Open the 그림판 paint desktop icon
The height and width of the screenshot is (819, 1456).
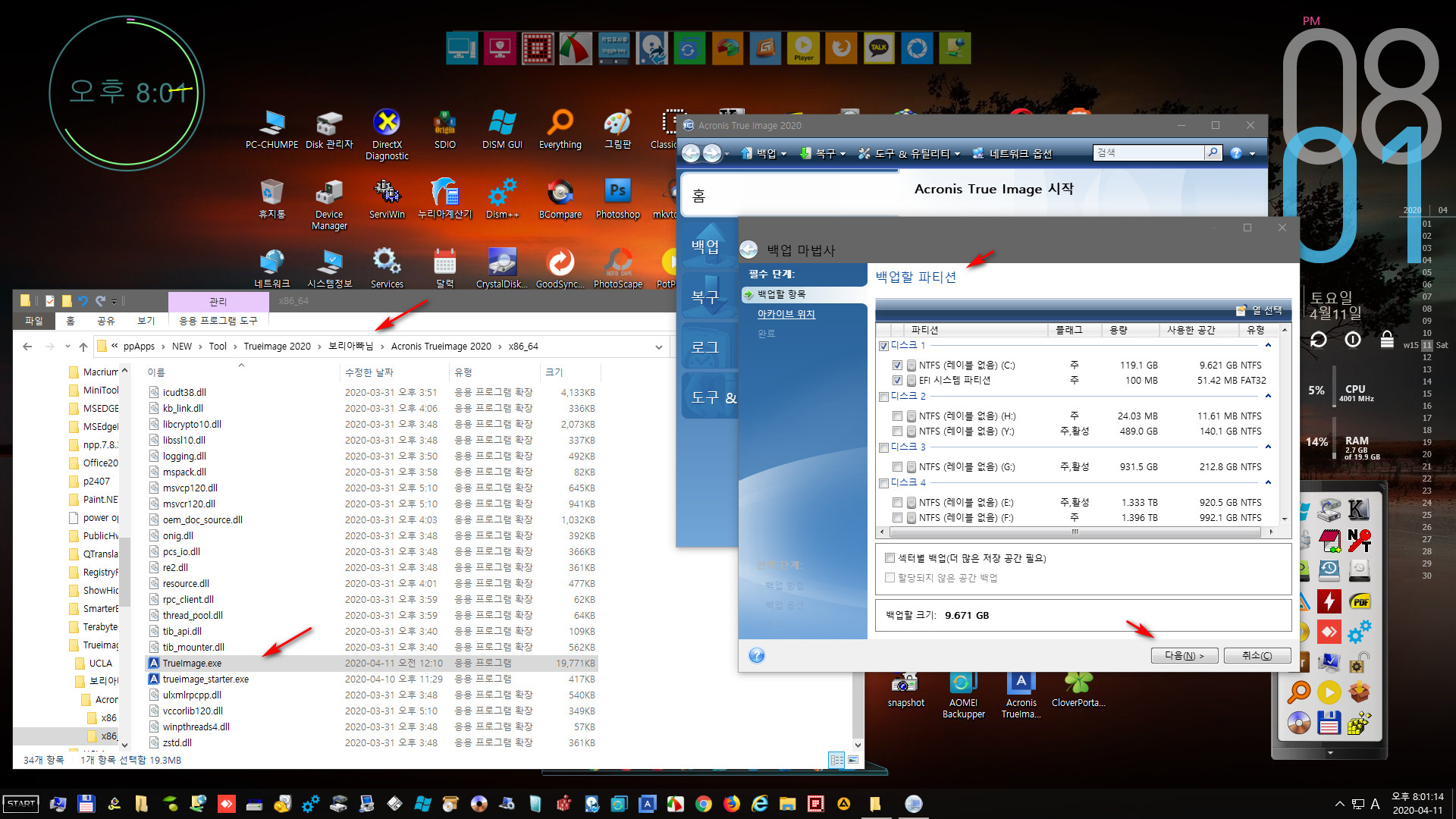pyautogui.click(x=617, y=129)
